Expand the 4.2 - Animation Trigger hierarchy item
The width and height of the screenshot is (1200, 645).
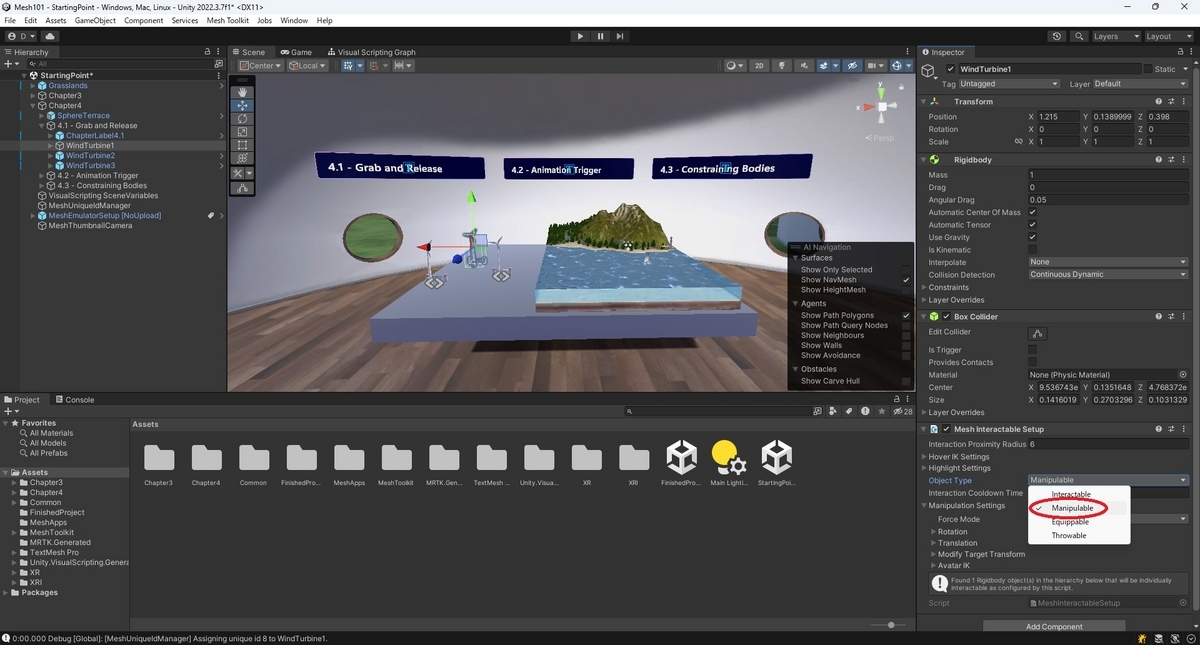[x=42, y=175]
